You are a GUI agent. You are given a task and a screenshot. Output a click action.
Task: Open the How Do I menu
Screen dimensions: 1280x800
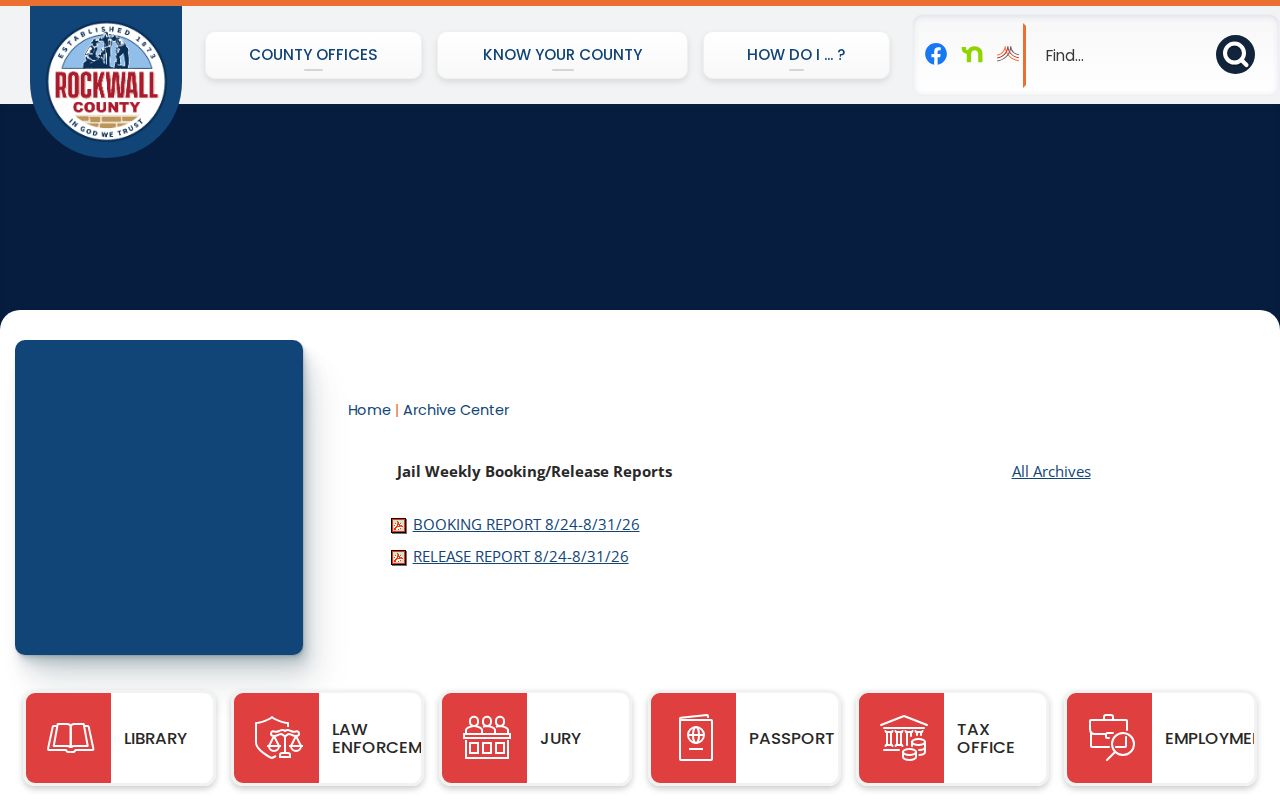[x=796, y=55]
